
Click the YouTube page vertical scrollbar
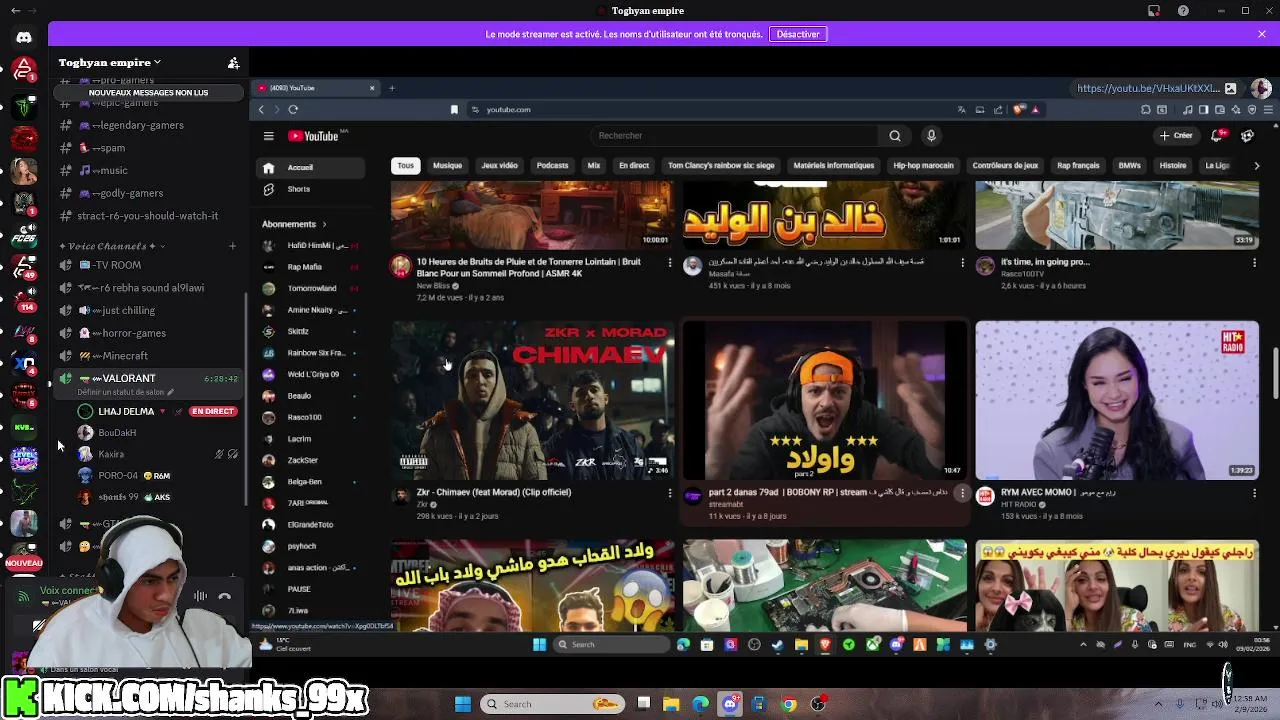tap(1274, 372)
